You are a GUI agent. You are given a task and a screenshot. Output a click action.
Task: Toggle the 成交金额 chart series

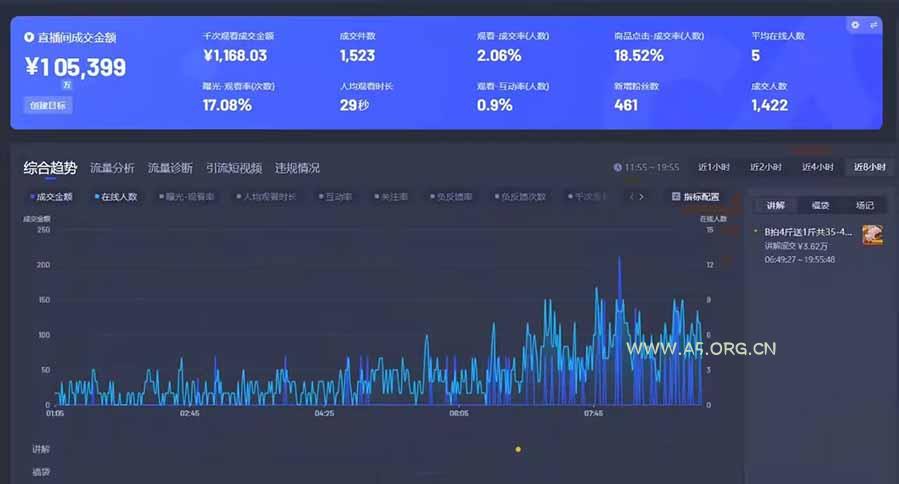coord(51,197)
